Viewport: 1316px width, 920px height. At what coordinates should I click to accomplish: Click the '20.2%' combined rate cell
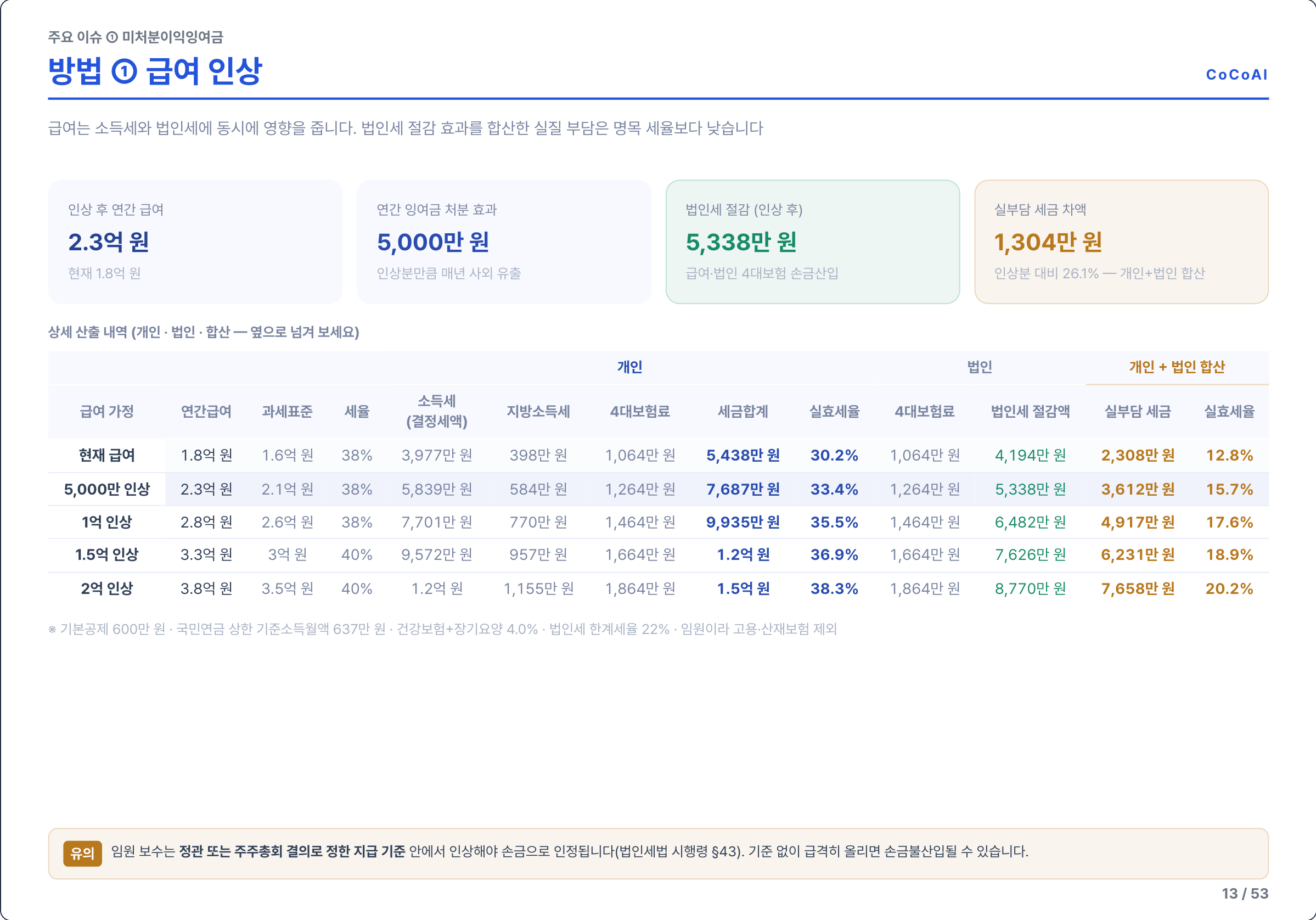pos(1229,588)
